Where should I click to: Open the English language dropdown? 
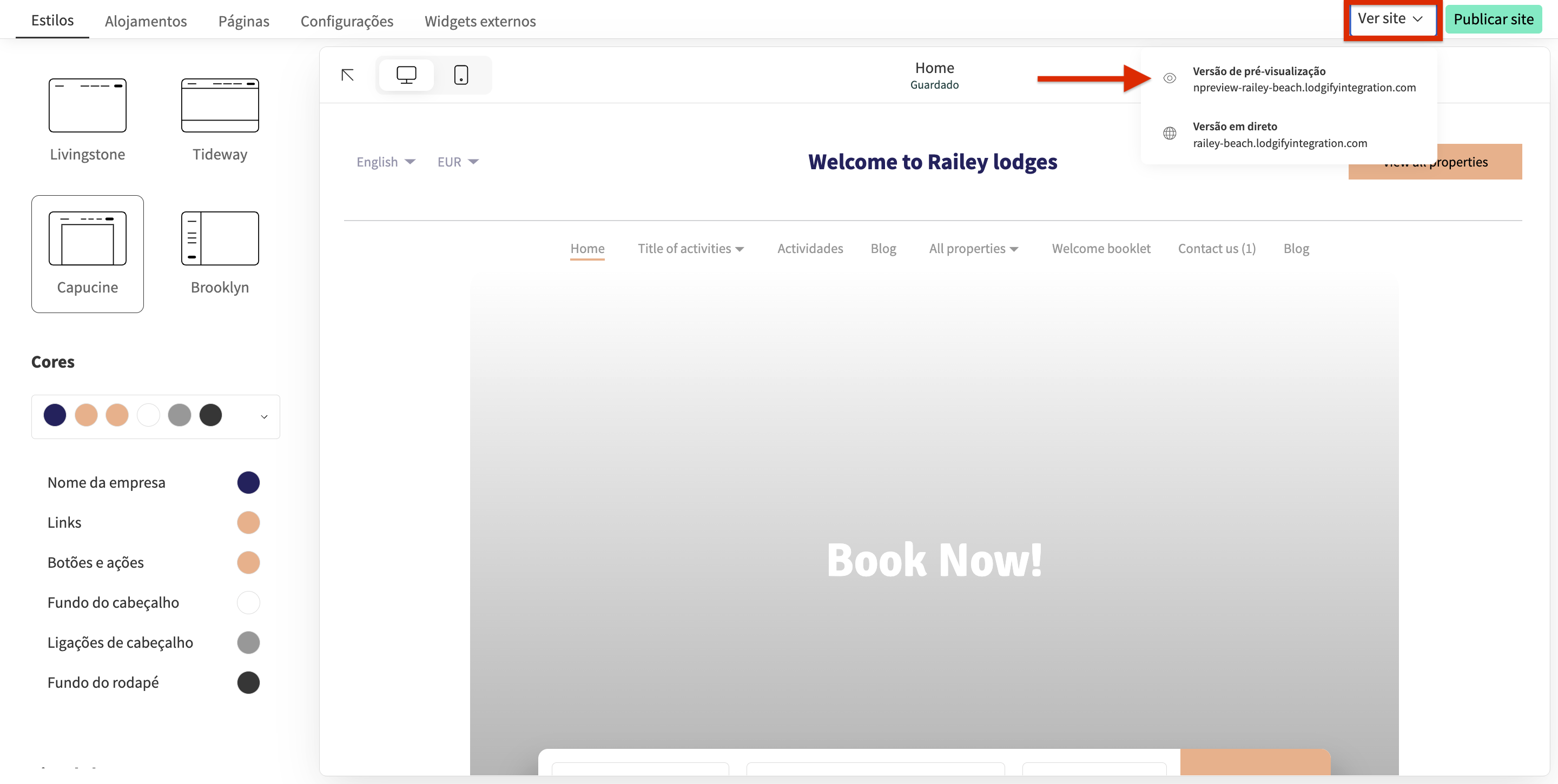pos(385,162)
